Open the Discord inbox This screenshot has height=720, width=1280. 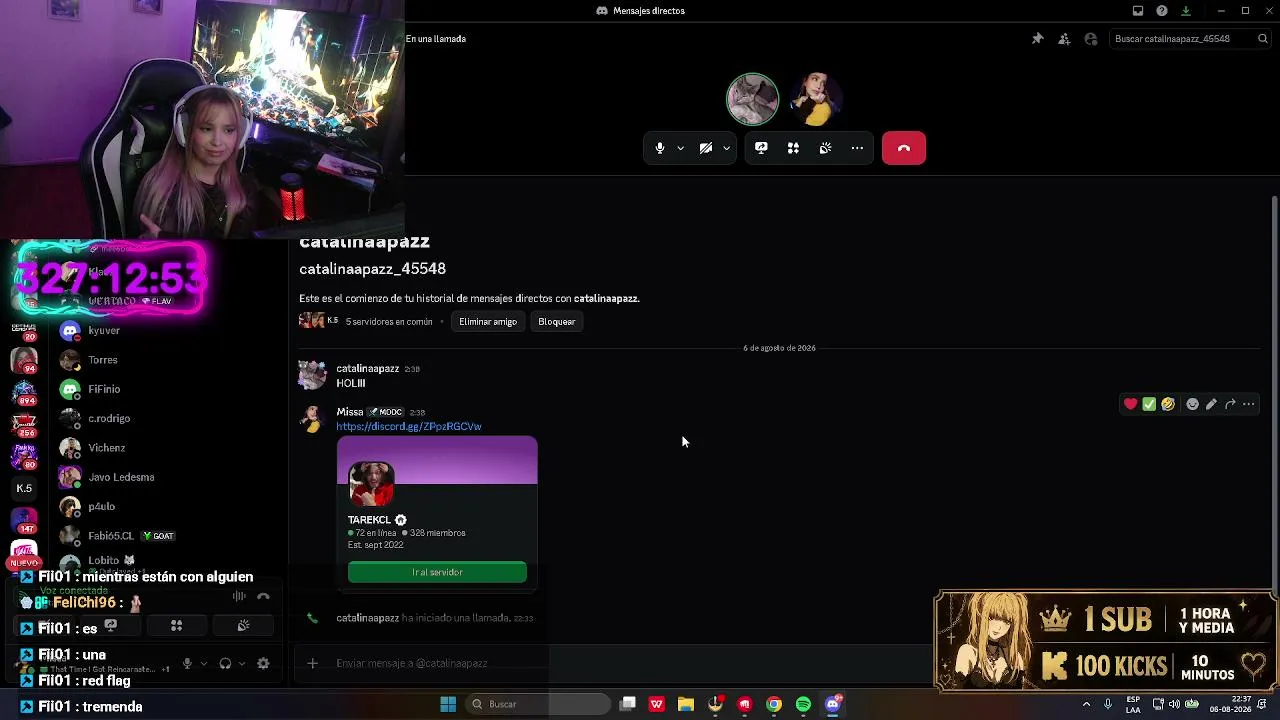[x=1138, y=11]
